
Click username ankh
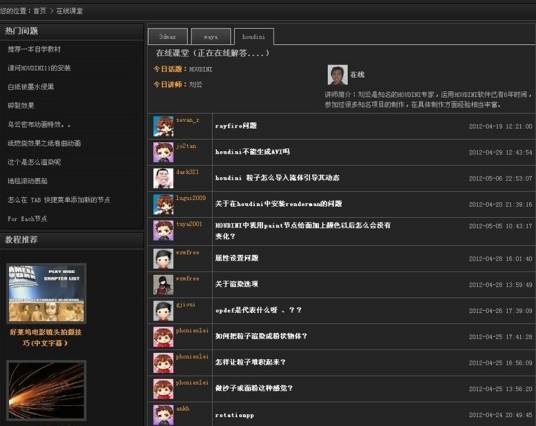pyautogui.click(x=183, y=409)
